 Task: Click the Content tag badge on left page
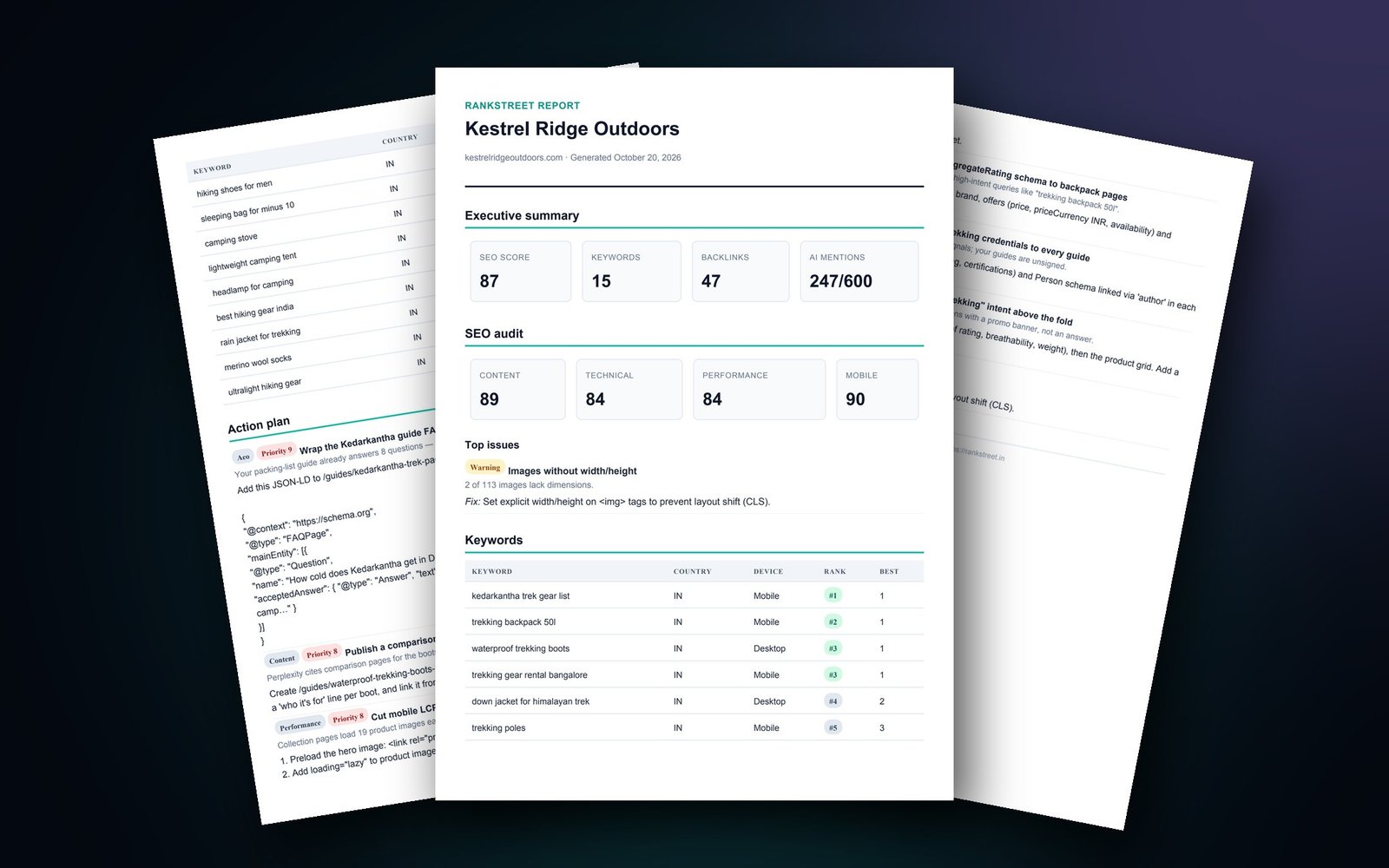click(282, 660)
